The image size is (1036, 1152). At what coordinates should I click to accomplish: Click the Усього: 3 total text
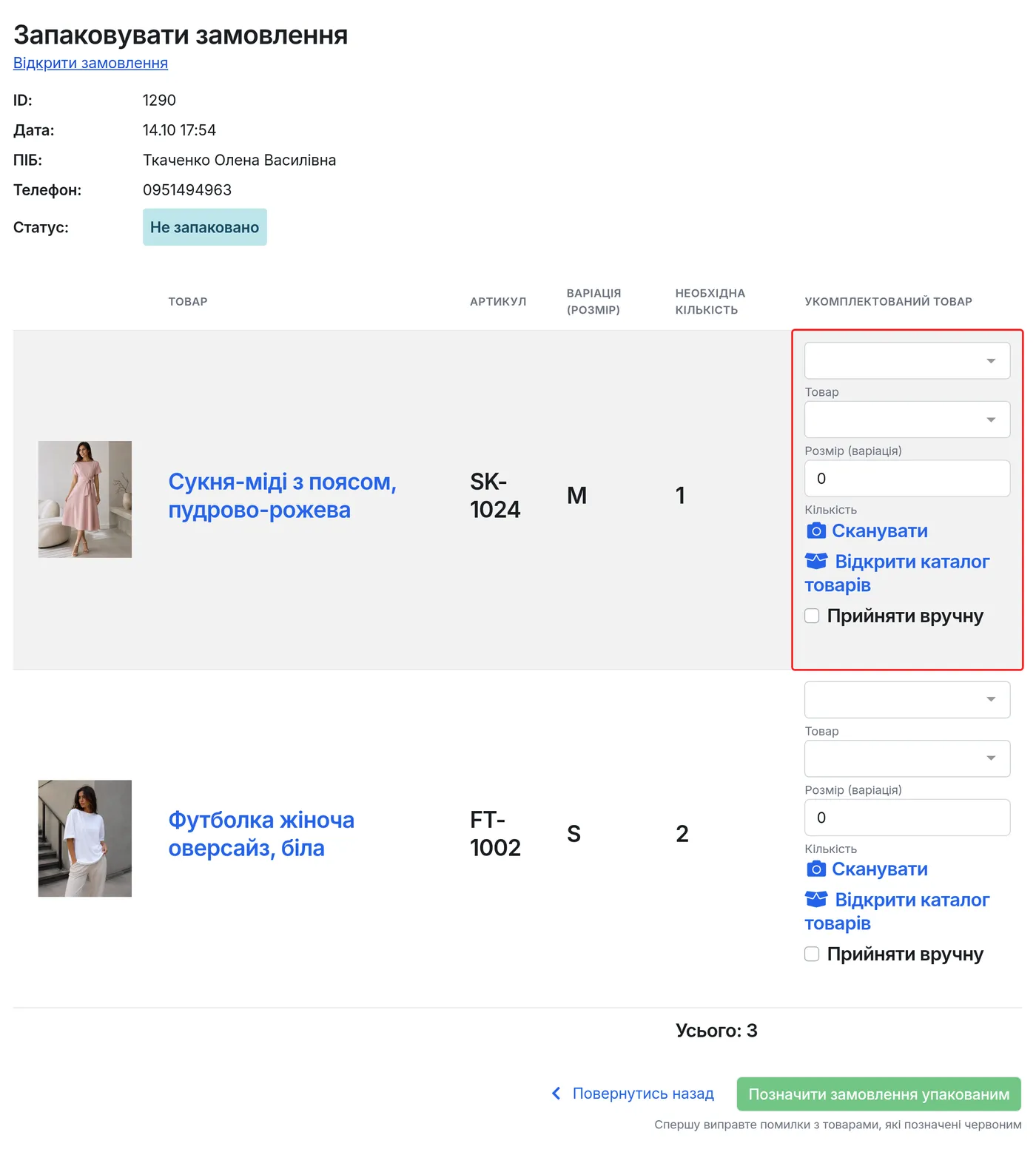point(716,1031)
